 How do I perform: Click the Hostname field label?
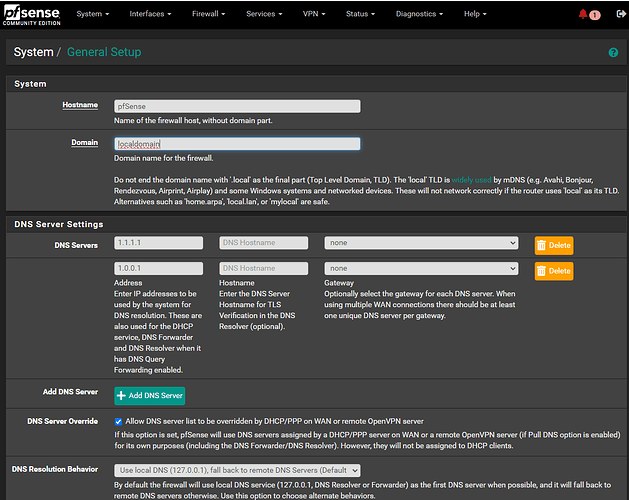point(80,105)
